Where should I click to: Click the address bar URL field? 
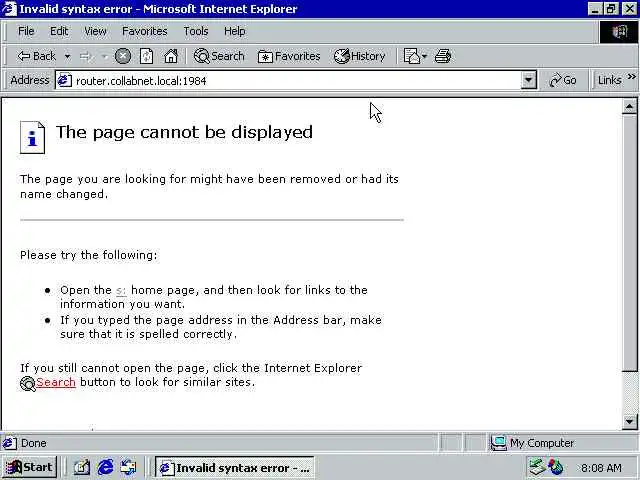click(297, 80)
